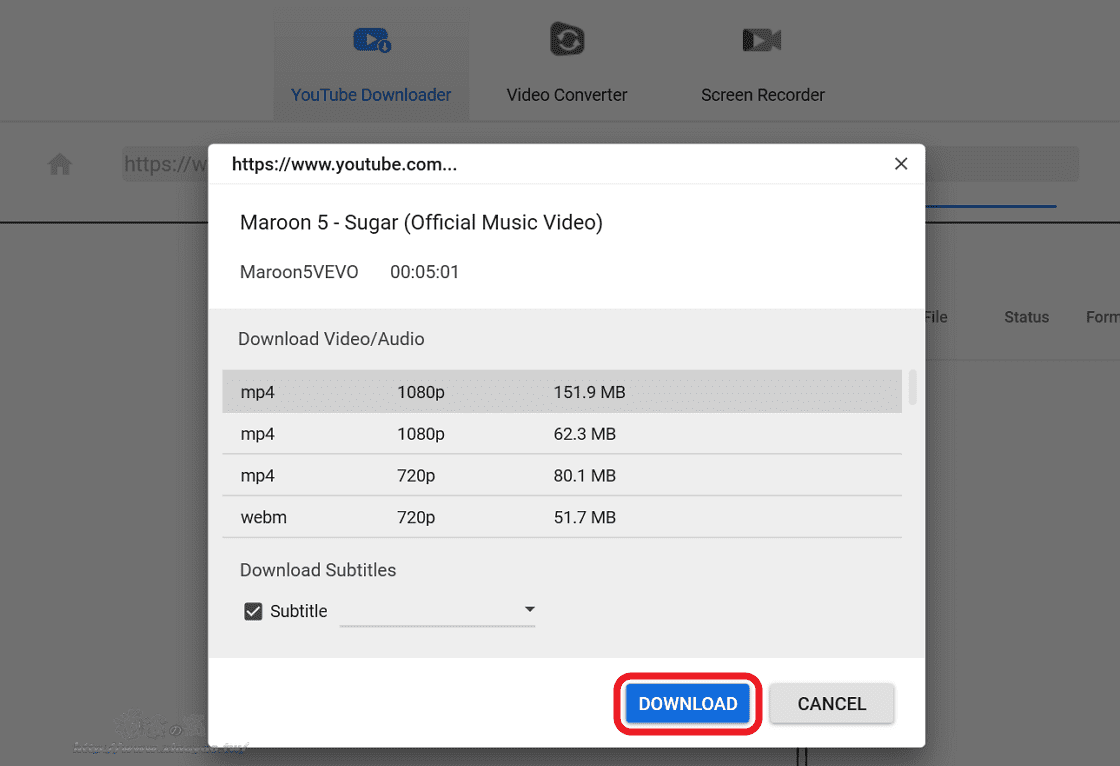
Task: Switch to Screen Recorder tab label
Action: pos(763,95)
